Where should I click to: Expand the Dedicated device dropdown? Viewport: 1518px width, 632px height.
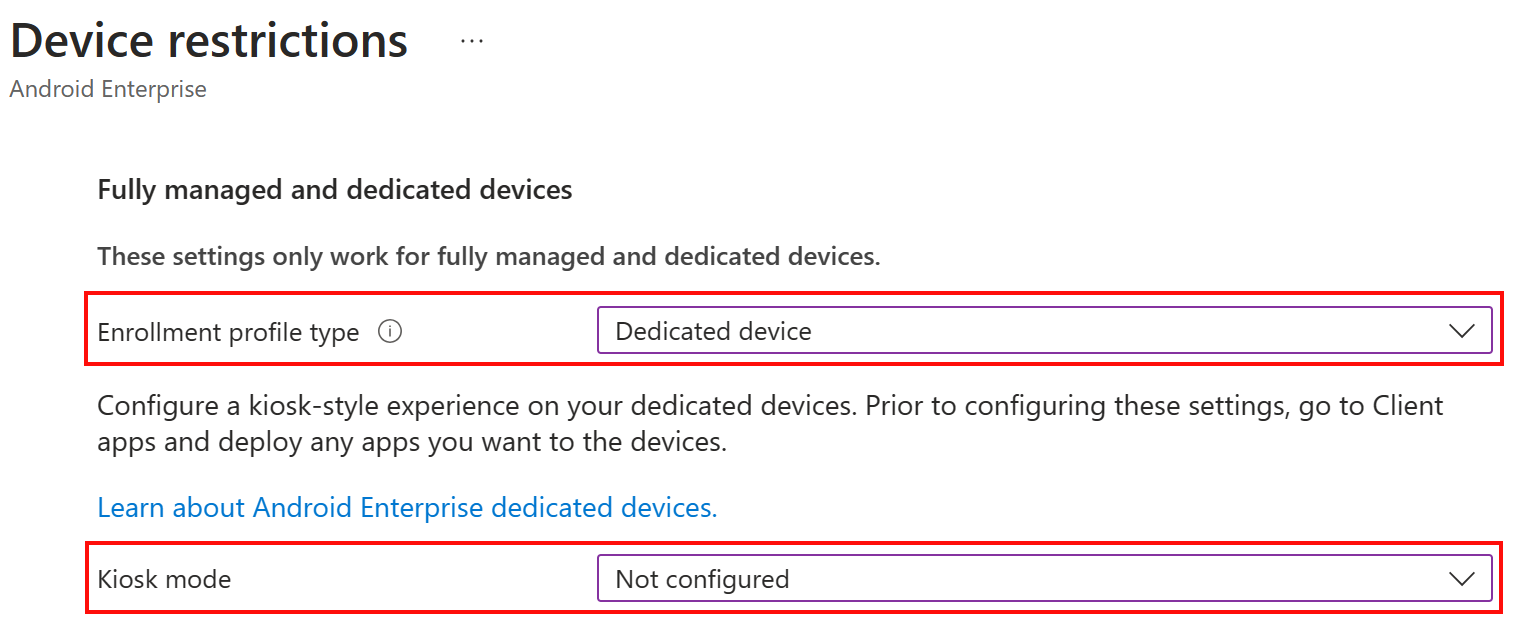[x=1043, y=331]
